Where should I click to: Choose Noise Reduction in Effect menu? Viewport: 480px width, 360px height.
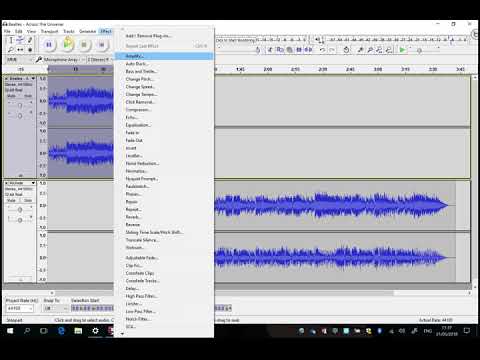(164, 163)
